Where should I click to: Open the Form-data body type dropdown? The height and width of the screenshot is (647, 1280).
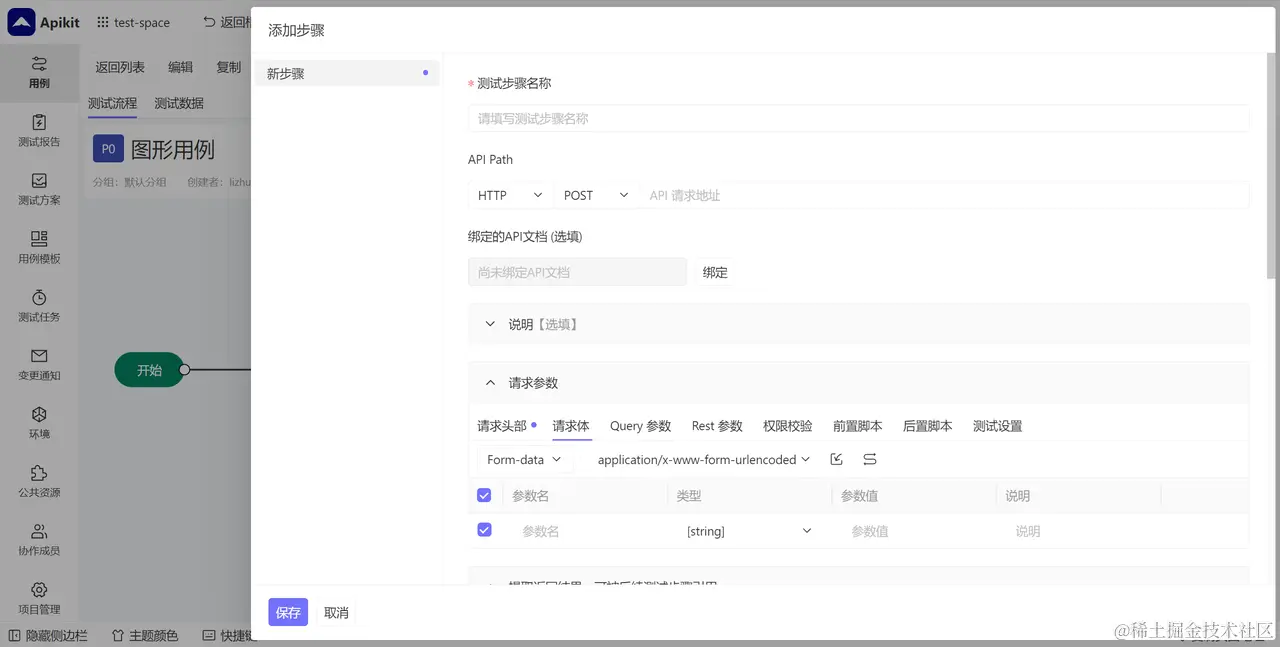click(525, 460)
